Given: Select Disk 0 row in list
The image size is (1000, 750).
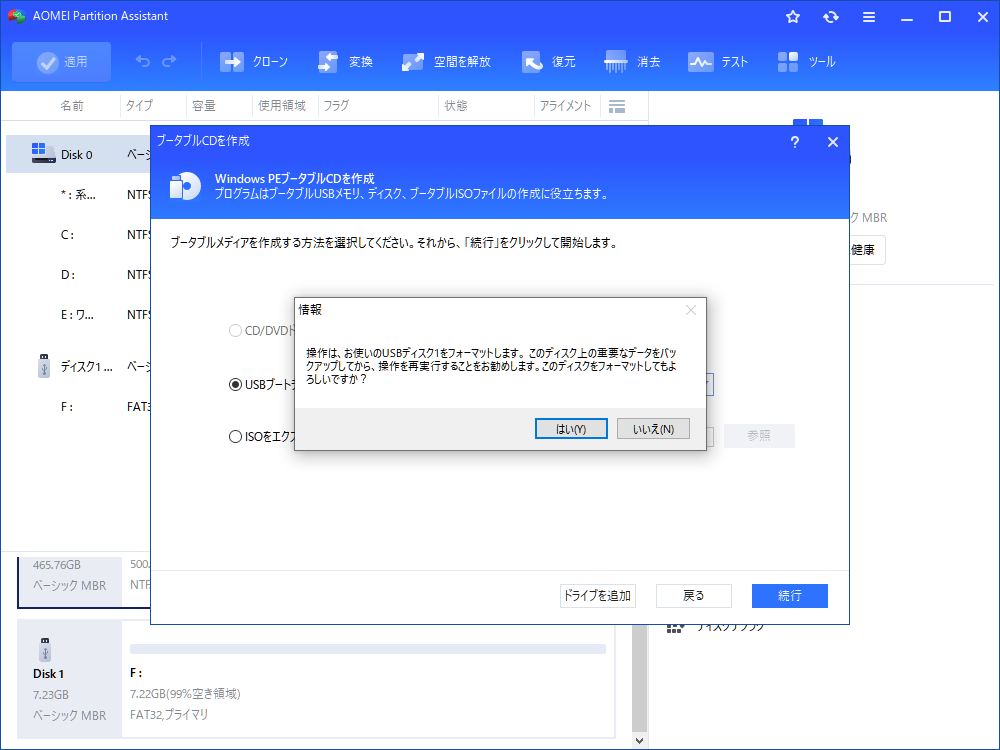Looking at the screenshot, I should [x=78, y=154].
